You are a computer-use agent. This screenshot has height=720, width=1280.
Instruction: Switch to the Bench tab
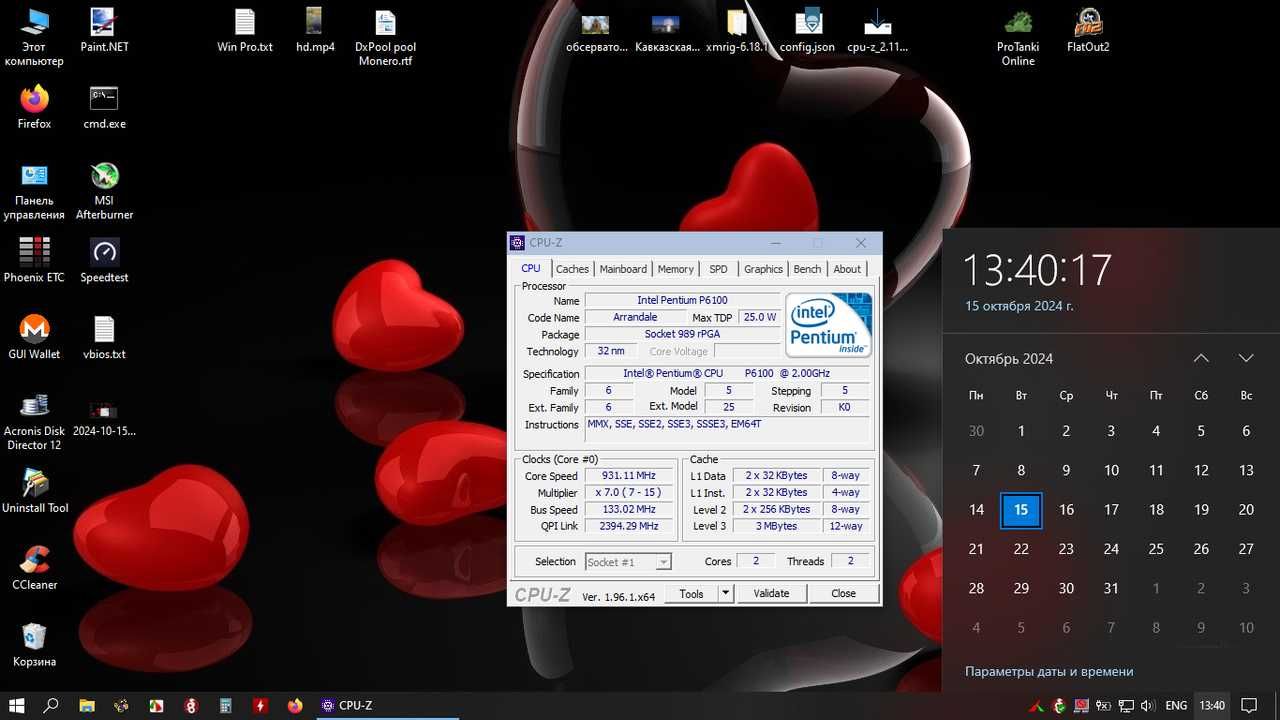point(807,269)
